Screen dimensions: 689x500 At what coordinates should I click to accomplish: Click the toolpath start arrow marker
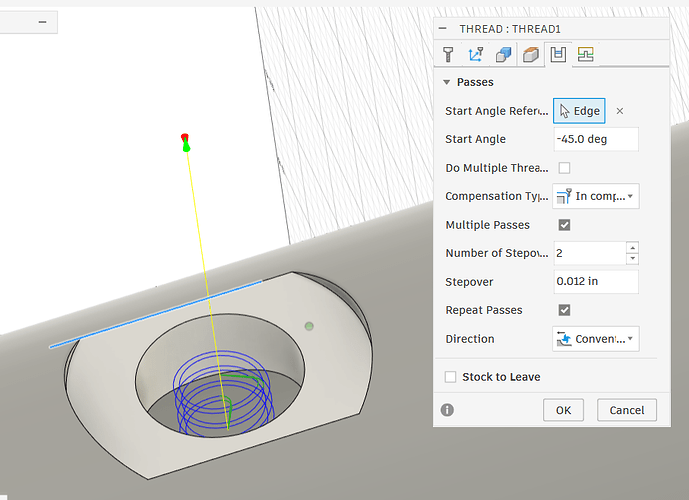coord(185,143)
